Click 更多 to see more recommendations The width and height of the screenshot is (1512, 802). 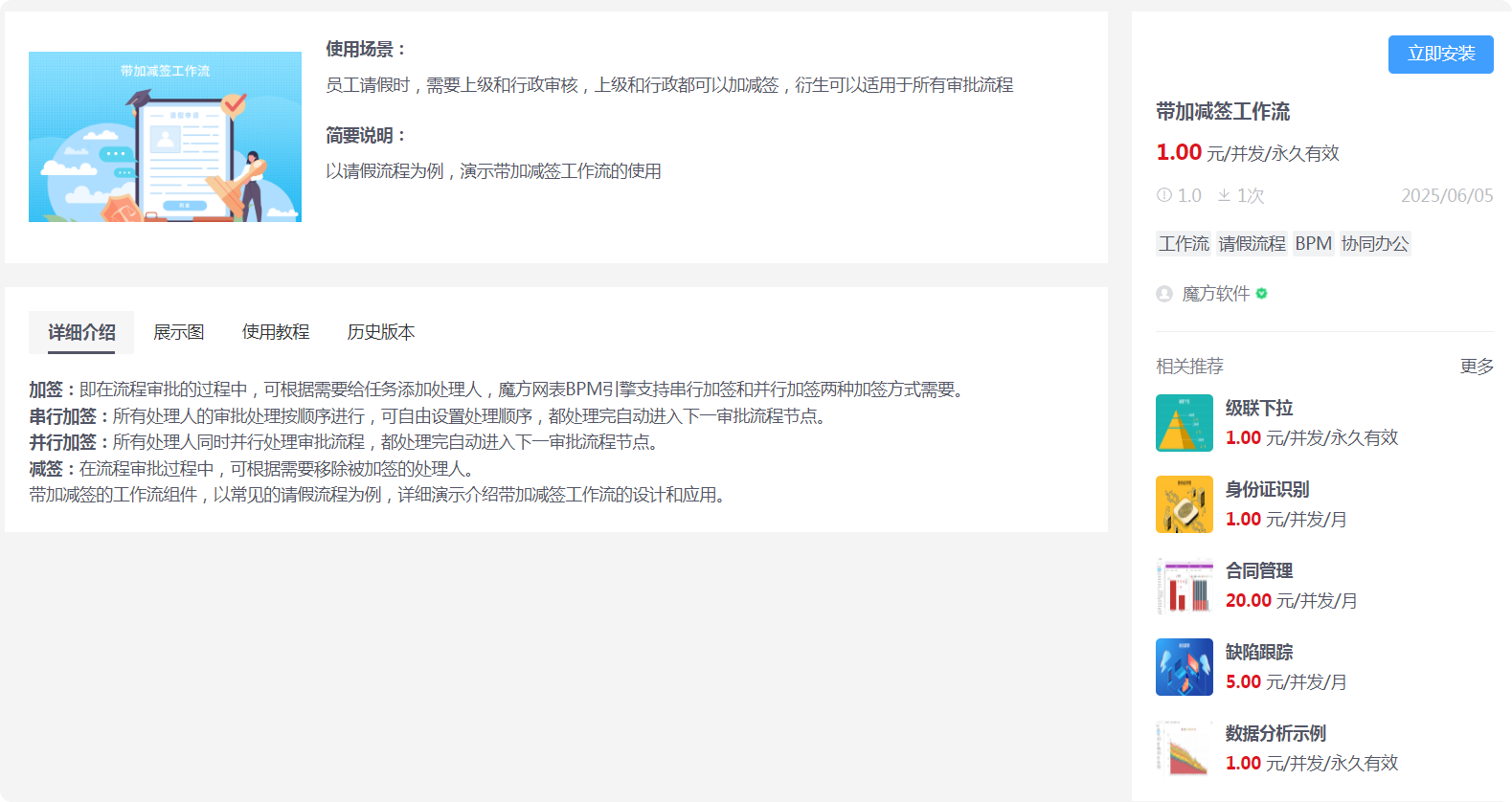tap(1477, 367)
